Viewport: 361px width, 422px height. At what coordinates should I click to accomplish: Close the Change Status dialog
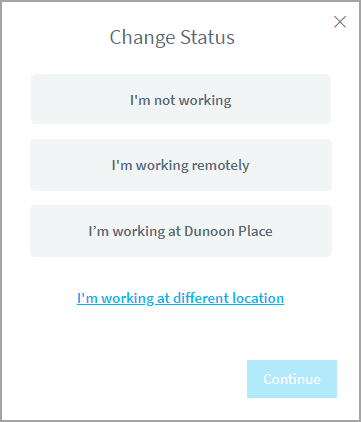(340, 22)
